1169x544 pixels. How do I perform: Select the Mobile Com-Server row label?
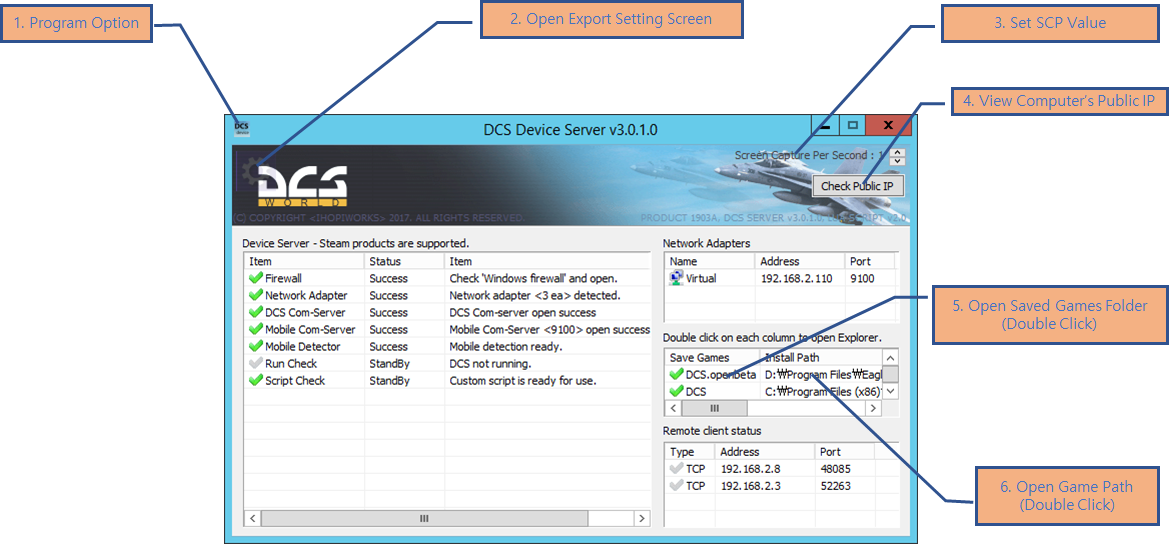[x=310, y=329]
